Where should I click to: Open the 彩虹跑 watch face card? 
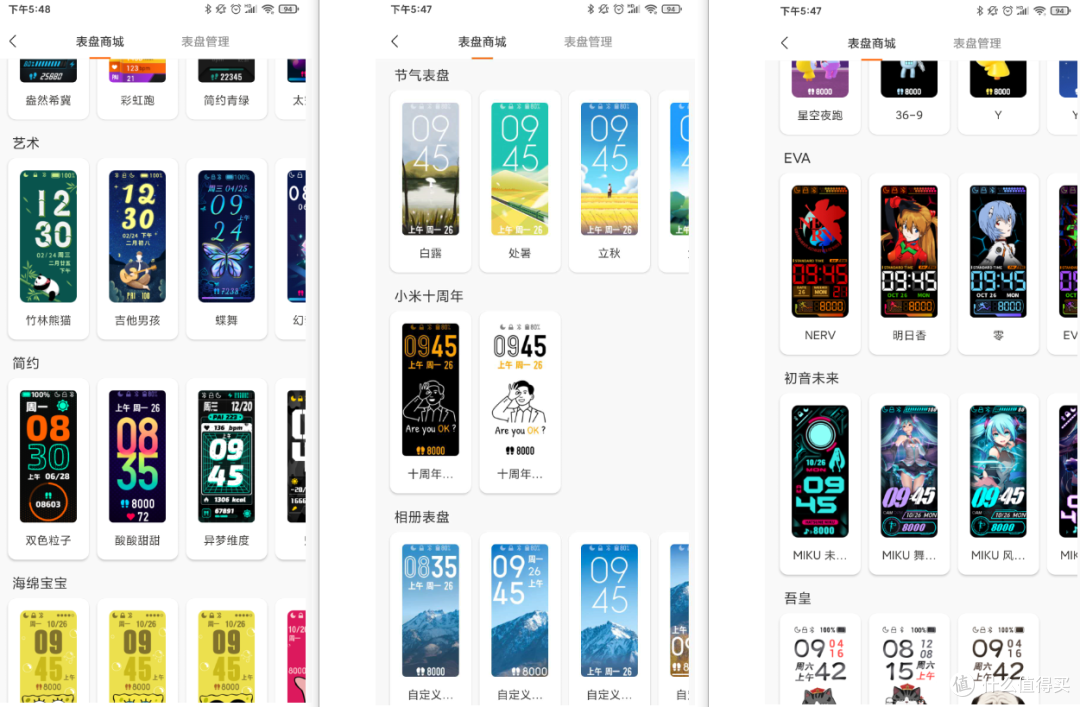[x=137, y=88]
